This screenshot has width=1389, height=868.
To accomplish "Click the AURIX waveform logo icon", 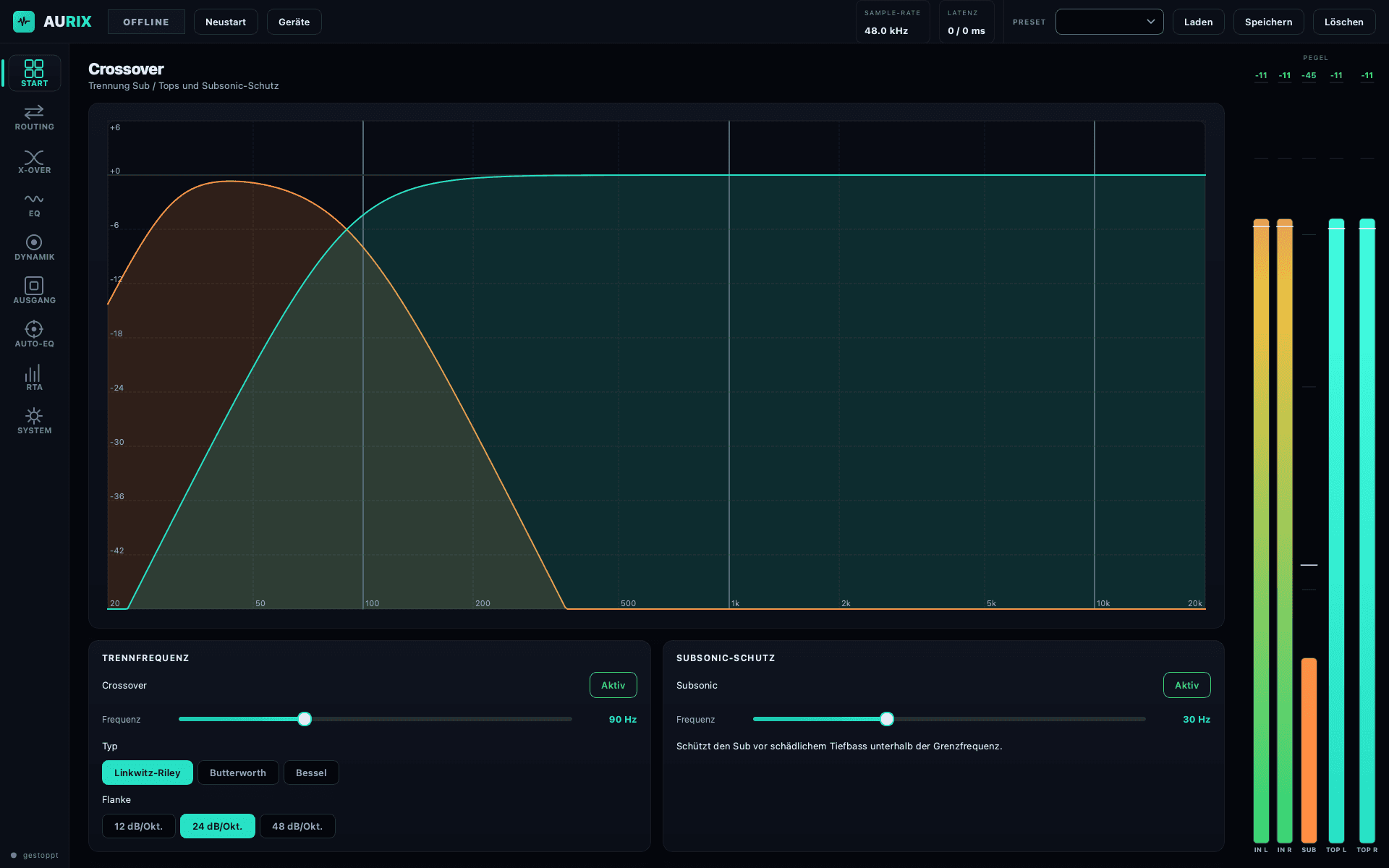I will 24,22.
